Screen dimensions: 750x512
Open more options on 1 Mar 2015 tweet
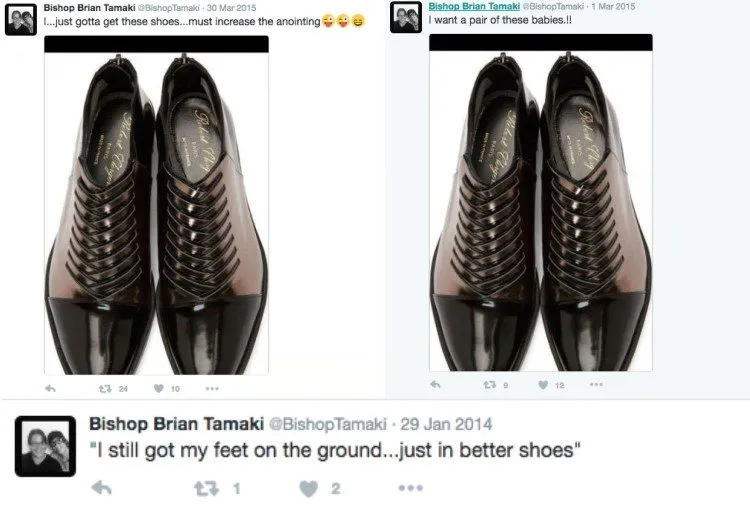pyautogui.click(x=596, y=384)
